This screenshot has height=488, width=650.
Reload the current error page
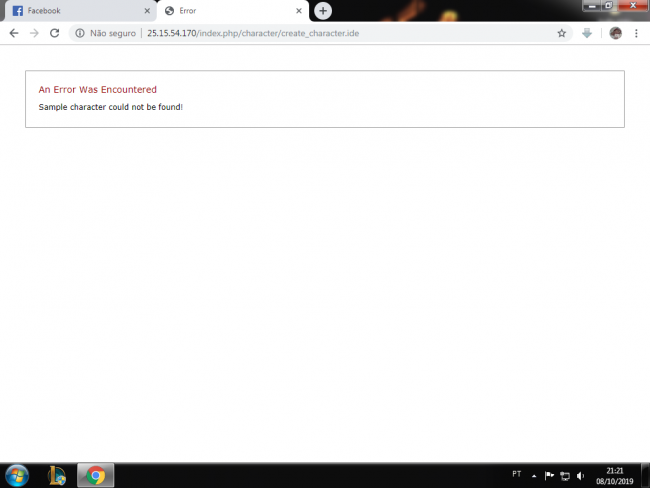54,33
